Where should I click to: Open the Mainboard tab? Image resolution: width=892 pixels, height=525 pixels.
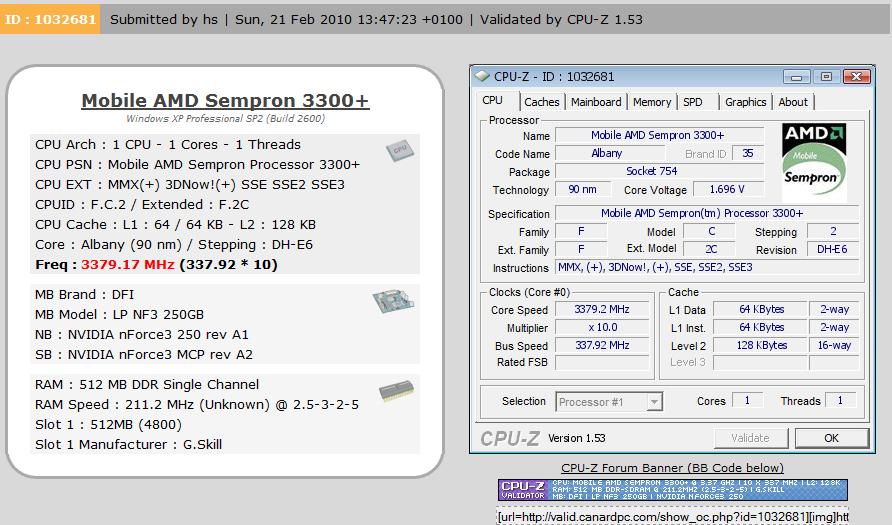point(596,102)
